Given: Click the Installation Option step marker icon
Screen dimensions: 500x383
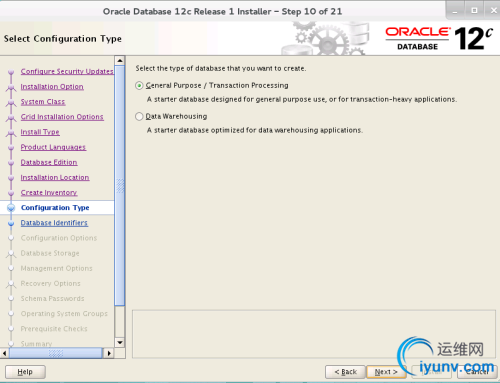Looking at the screenshot, I should pyautogui.click(x=11, y=87).
